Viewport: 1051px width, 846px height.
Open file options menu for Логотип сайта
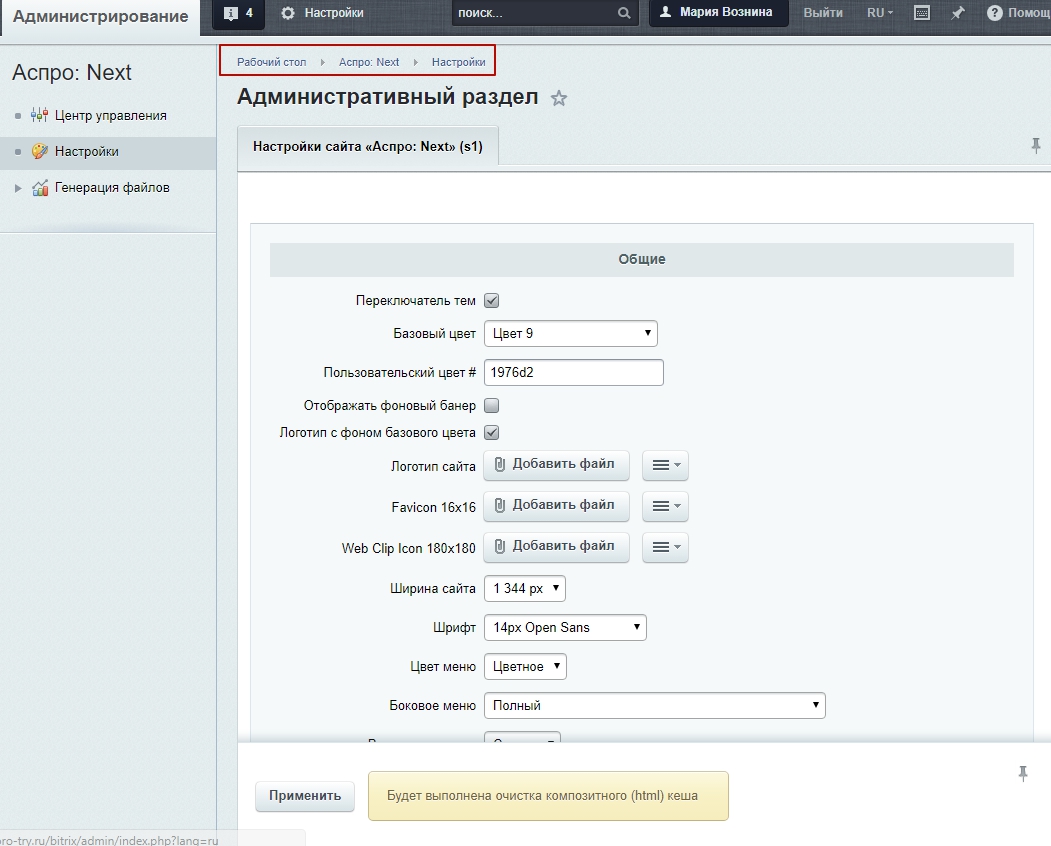click(x=666, y=465)
